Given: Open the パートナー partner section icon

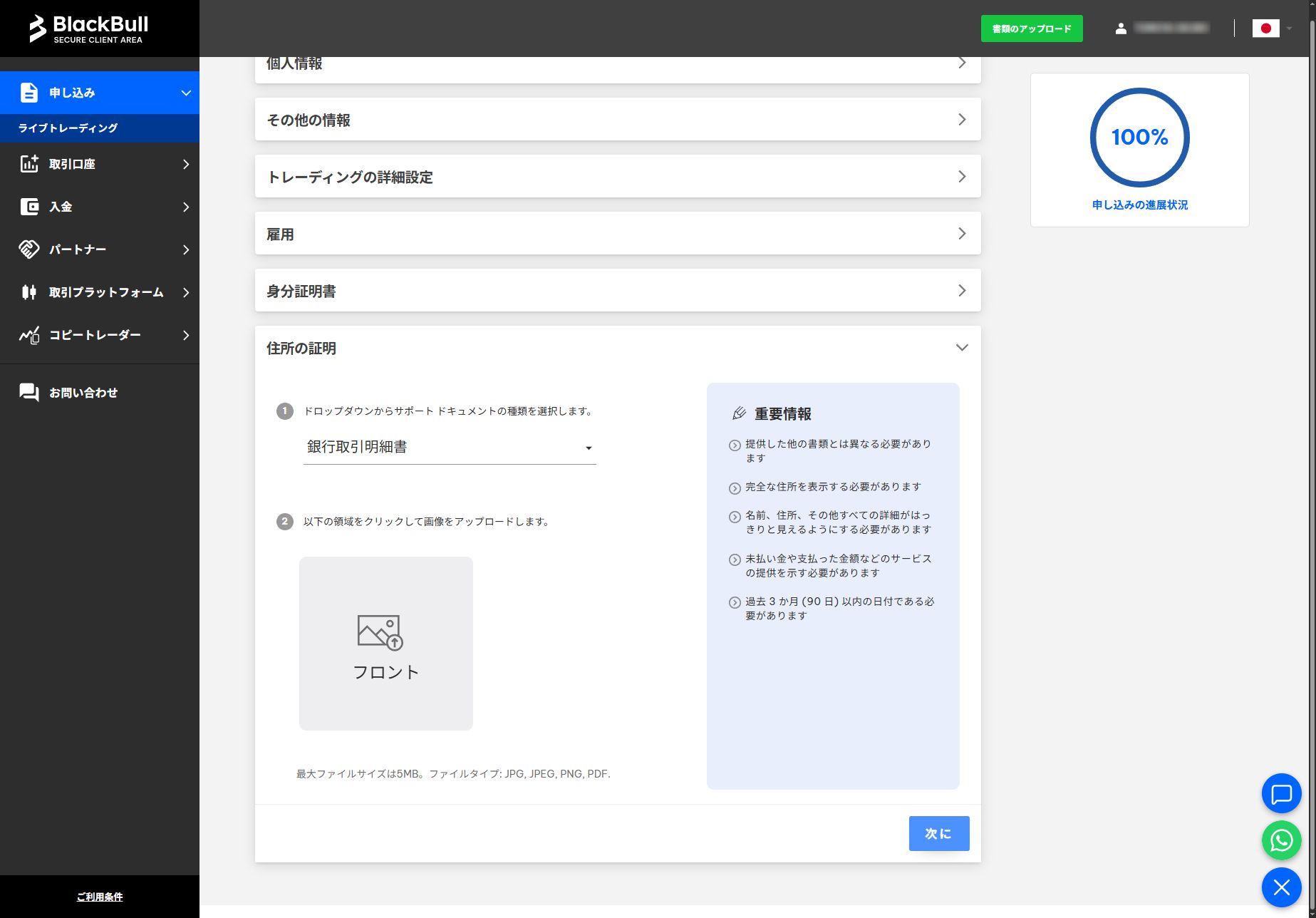Looking at the screenshot, I should (x=29, y=249).
